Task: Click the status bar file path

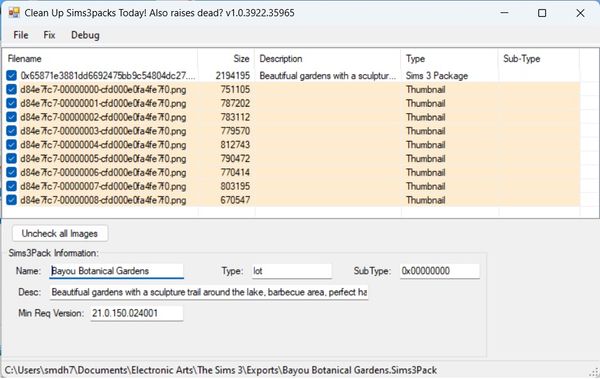Action: 221,370
